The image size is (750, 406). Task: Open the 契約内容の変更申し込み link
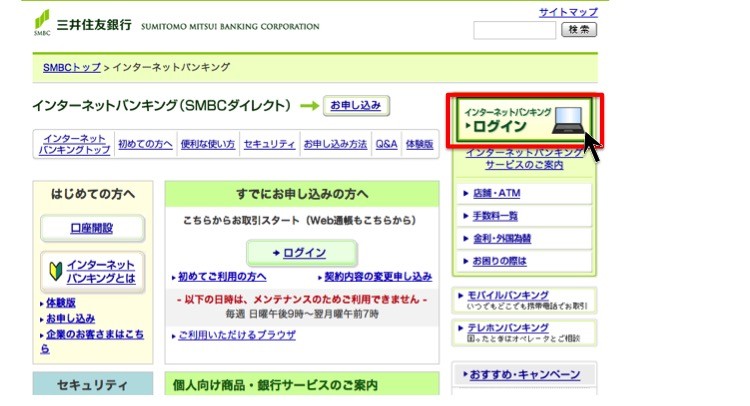click(x=378, y=276)
